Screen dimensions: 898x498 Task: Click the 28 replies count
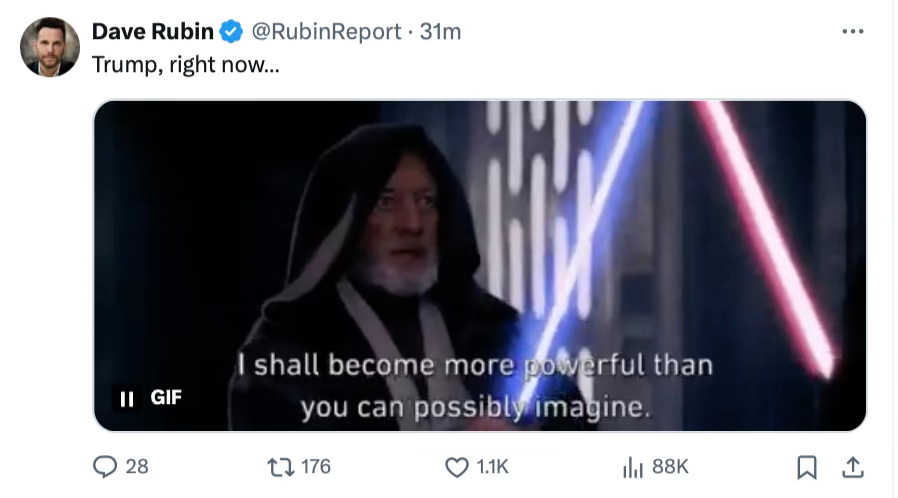point(137,467)
